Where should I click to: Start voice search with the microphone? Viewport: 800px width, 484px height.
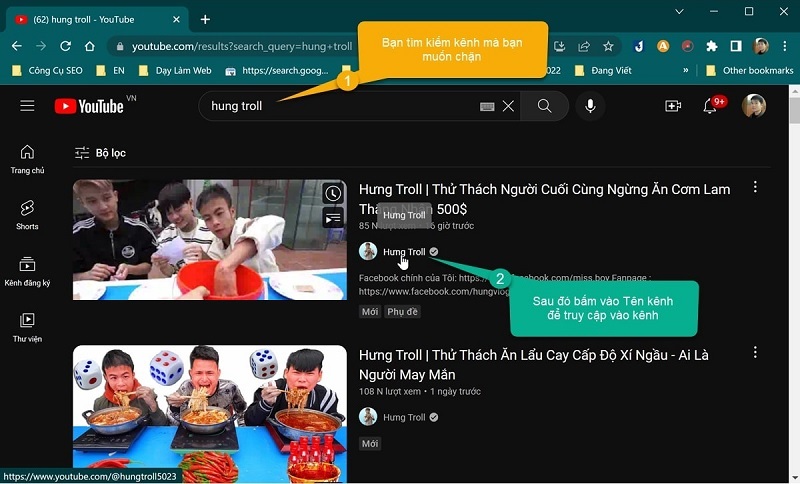coord(590,106)
